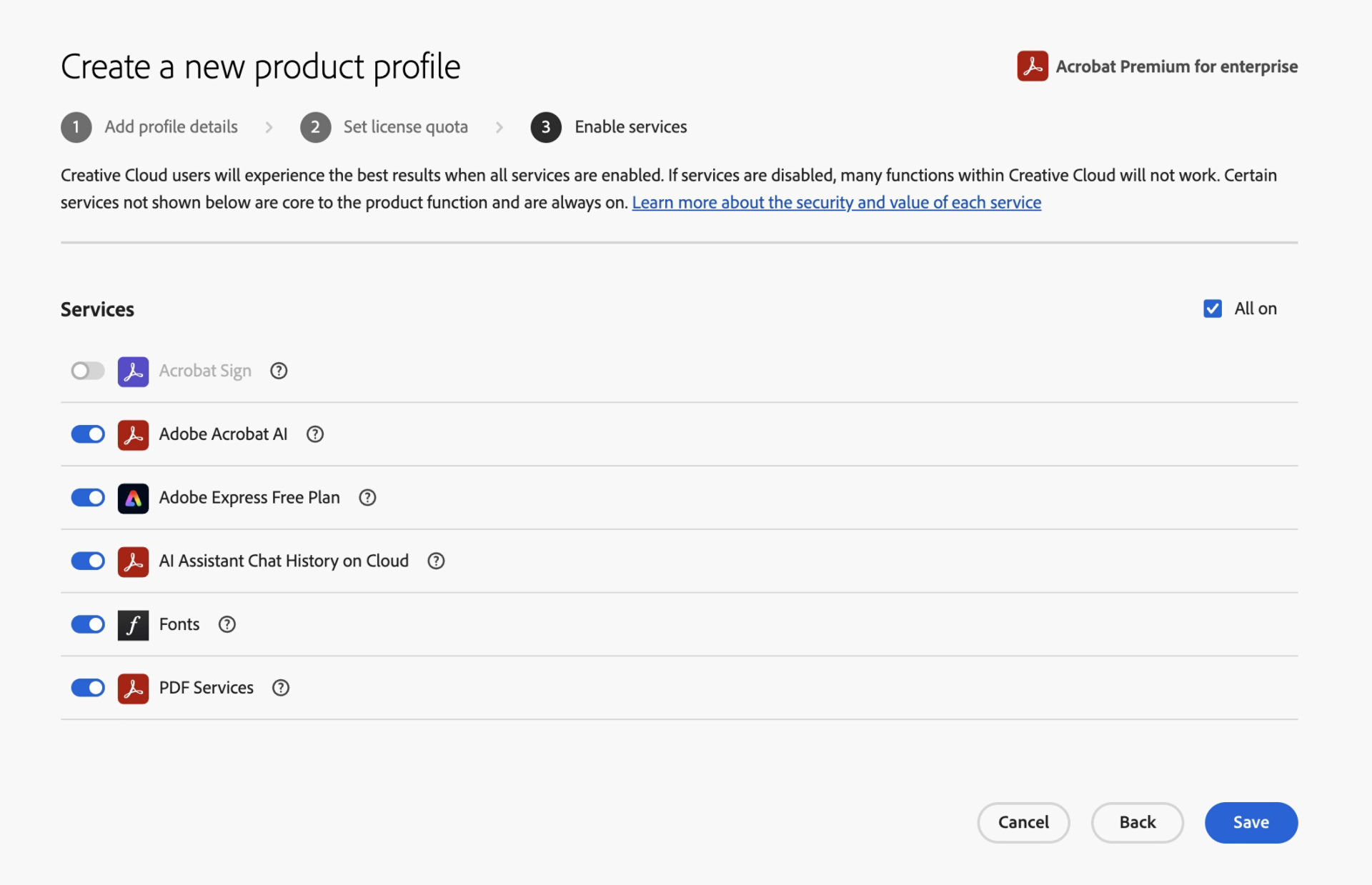Image resolution: width=1372 pixels, height=885 pixels.
Task: Show help for AI Assistant Chat History
Action: [x=436, y=561]
